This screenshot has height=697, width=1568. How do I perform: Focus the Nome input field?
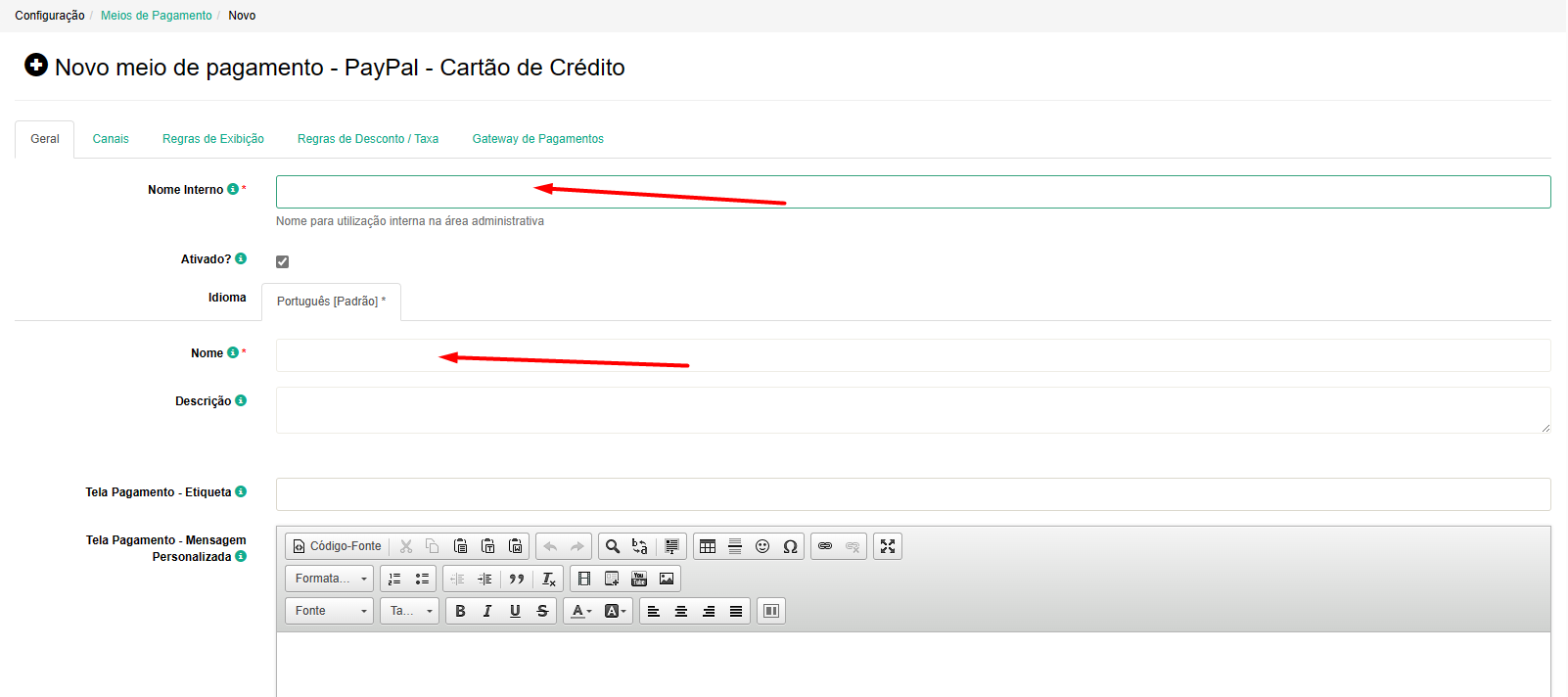(x=913, y=355)
